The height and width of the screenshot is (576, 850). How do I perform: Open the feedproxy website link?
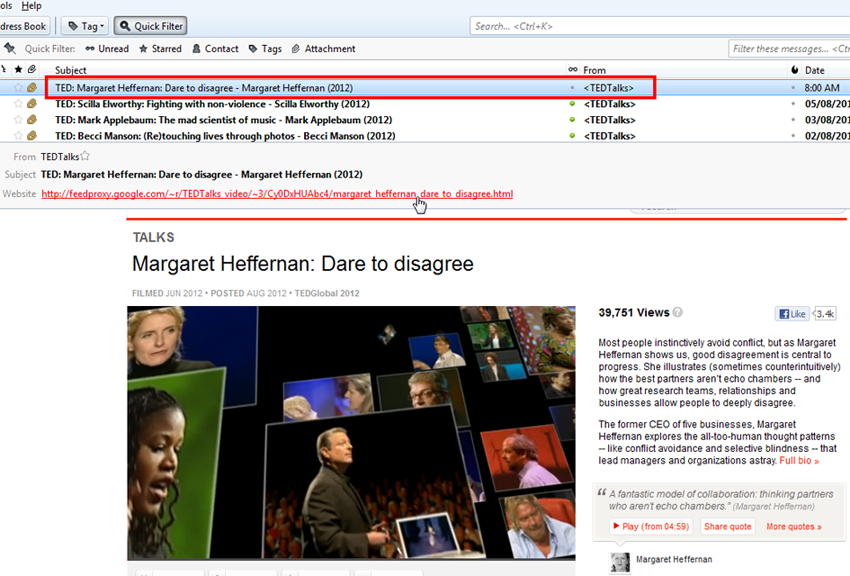[x=277, y=194]
